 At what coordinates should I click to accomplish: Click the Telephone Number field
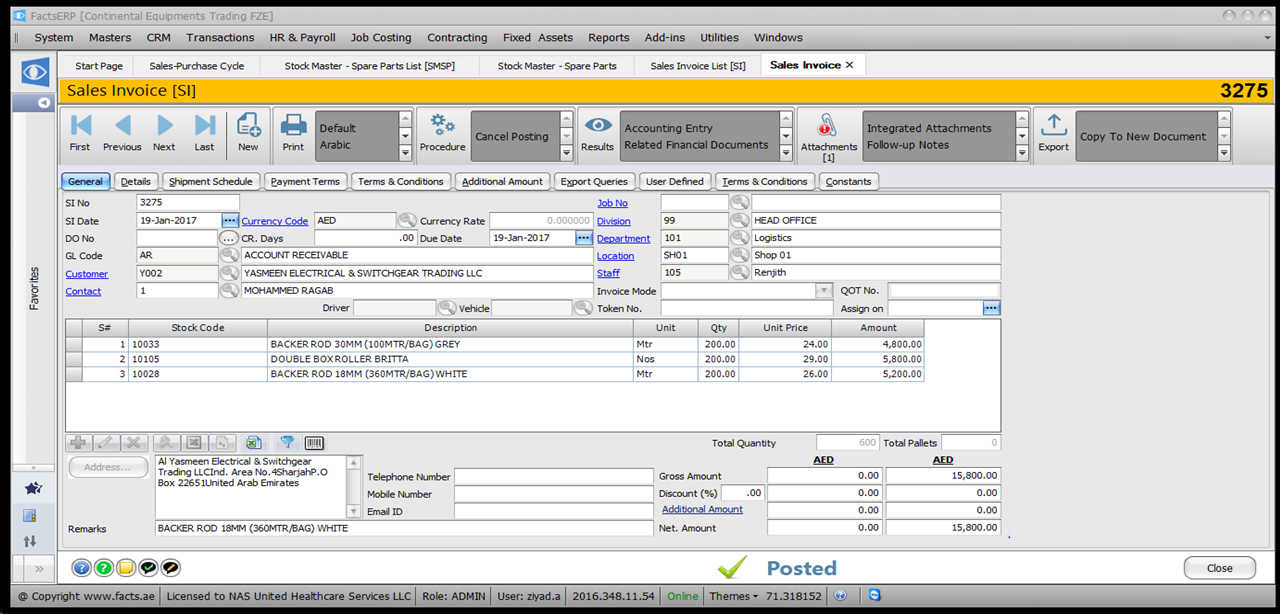click(x=553, y=477)
